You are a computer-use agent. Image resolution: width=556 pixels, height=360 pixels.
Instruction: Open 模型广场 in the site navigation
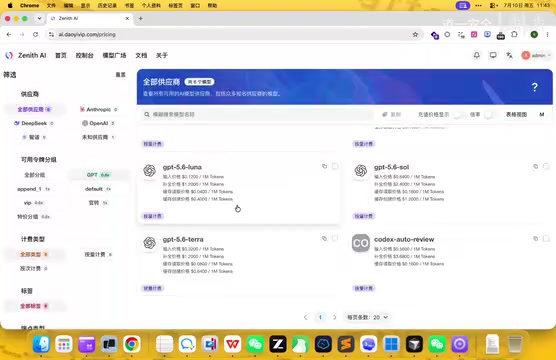pyautogui.click(x=114, y=55)
